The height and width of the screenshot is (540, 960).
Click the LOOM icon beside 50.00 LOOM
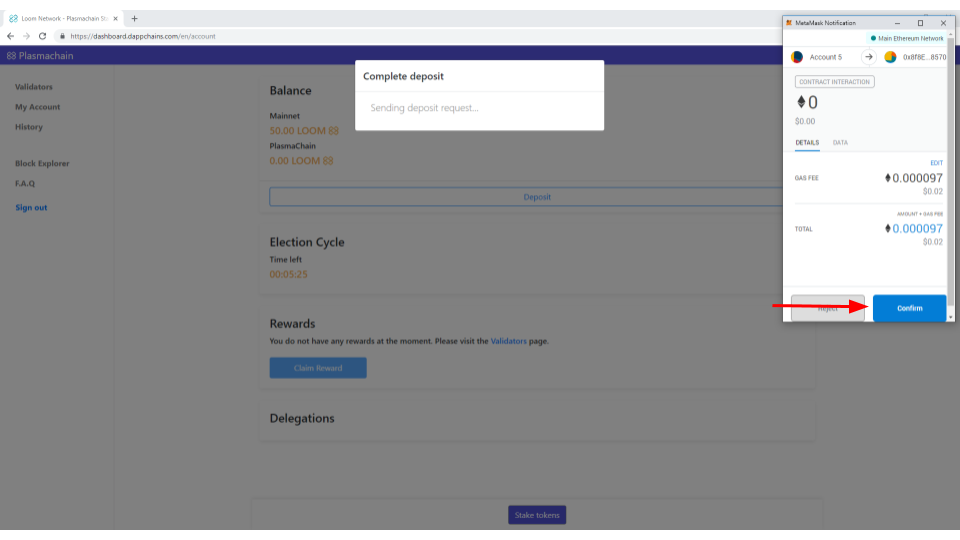point(333,130)
